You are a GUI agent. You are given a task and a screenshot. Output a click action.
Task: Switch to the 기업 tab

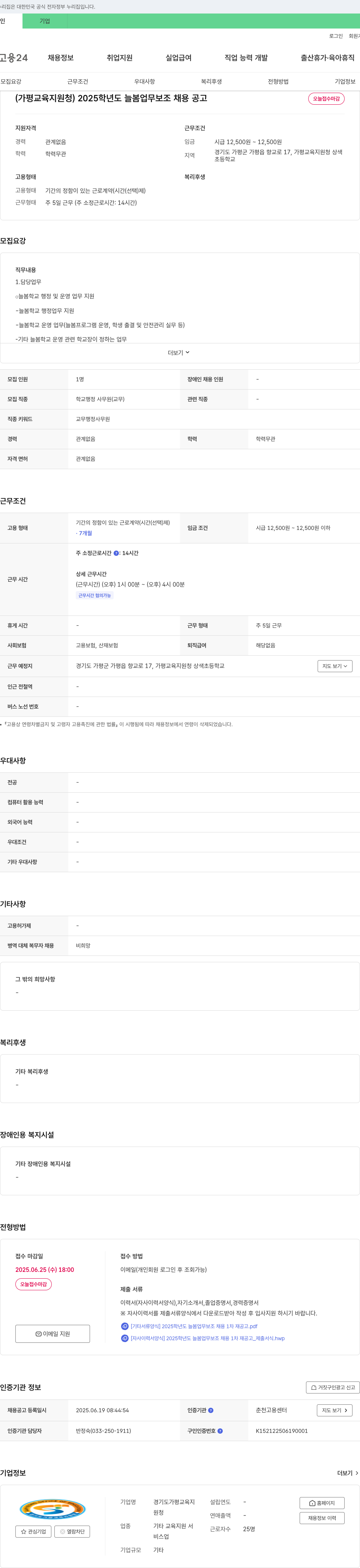coord(44,21)
